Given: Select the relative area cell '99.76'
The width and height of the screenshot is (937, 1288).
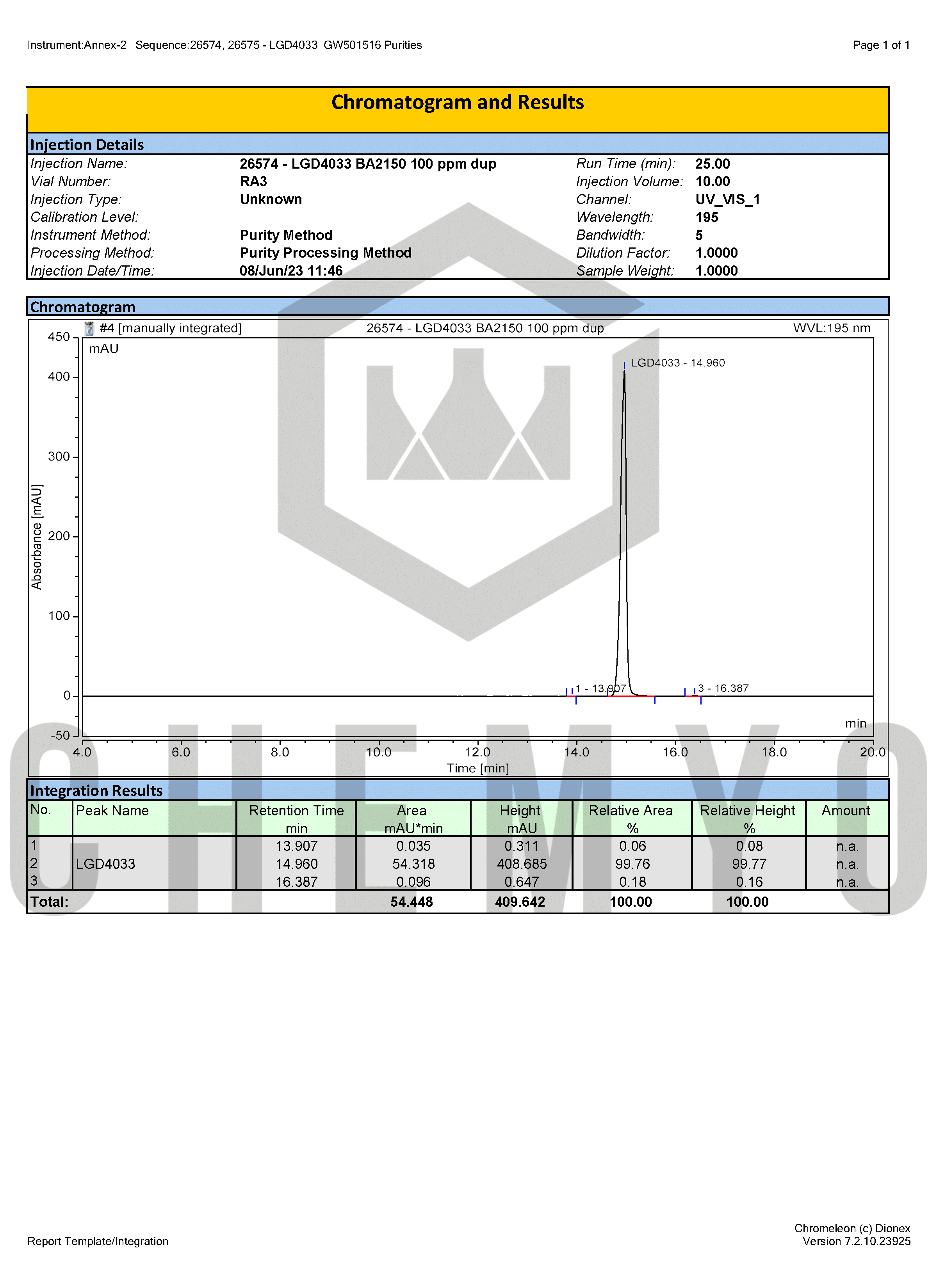Looking at the screenshot, I should click(x=632, y=865).
